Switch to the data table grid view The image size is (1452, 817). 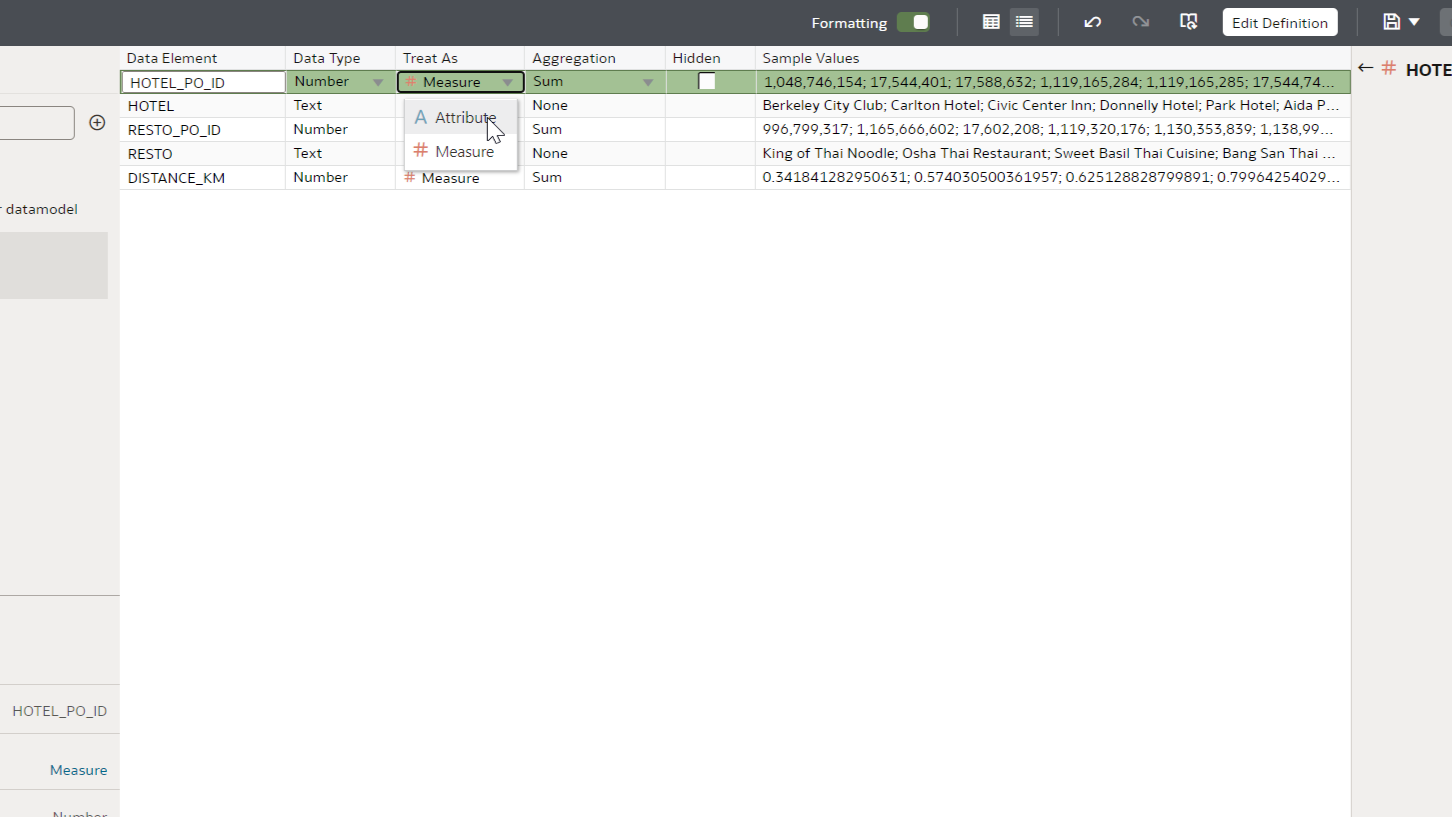tap(991, 22)
